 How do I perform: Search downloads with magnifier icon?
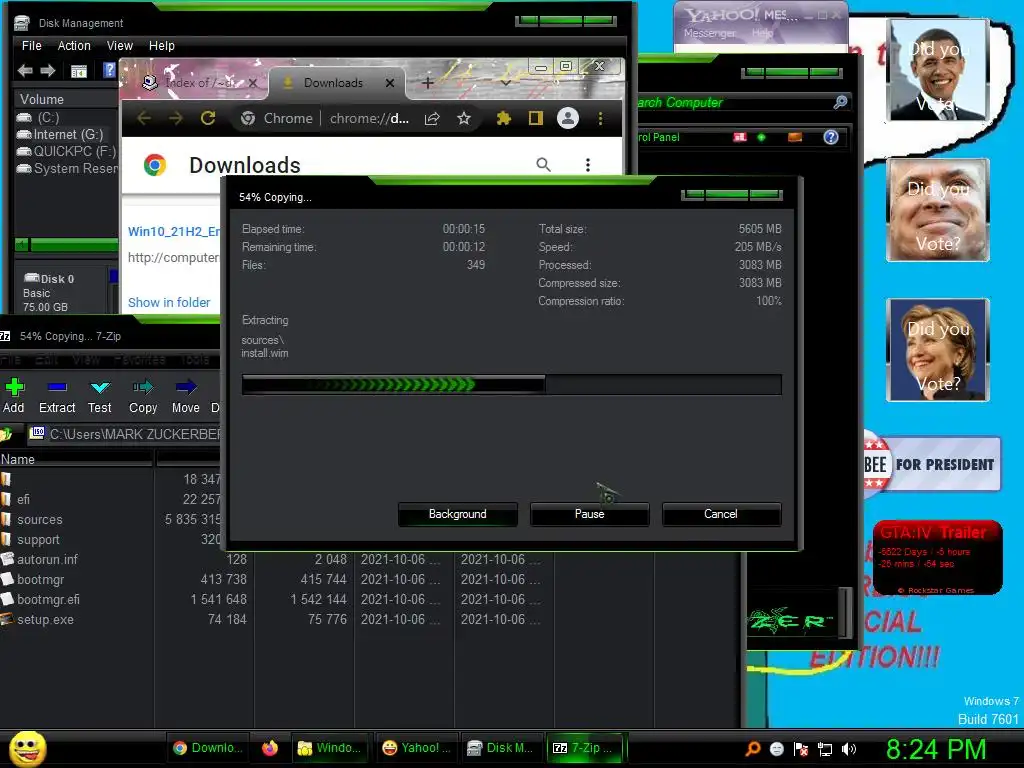click(543, 165)
